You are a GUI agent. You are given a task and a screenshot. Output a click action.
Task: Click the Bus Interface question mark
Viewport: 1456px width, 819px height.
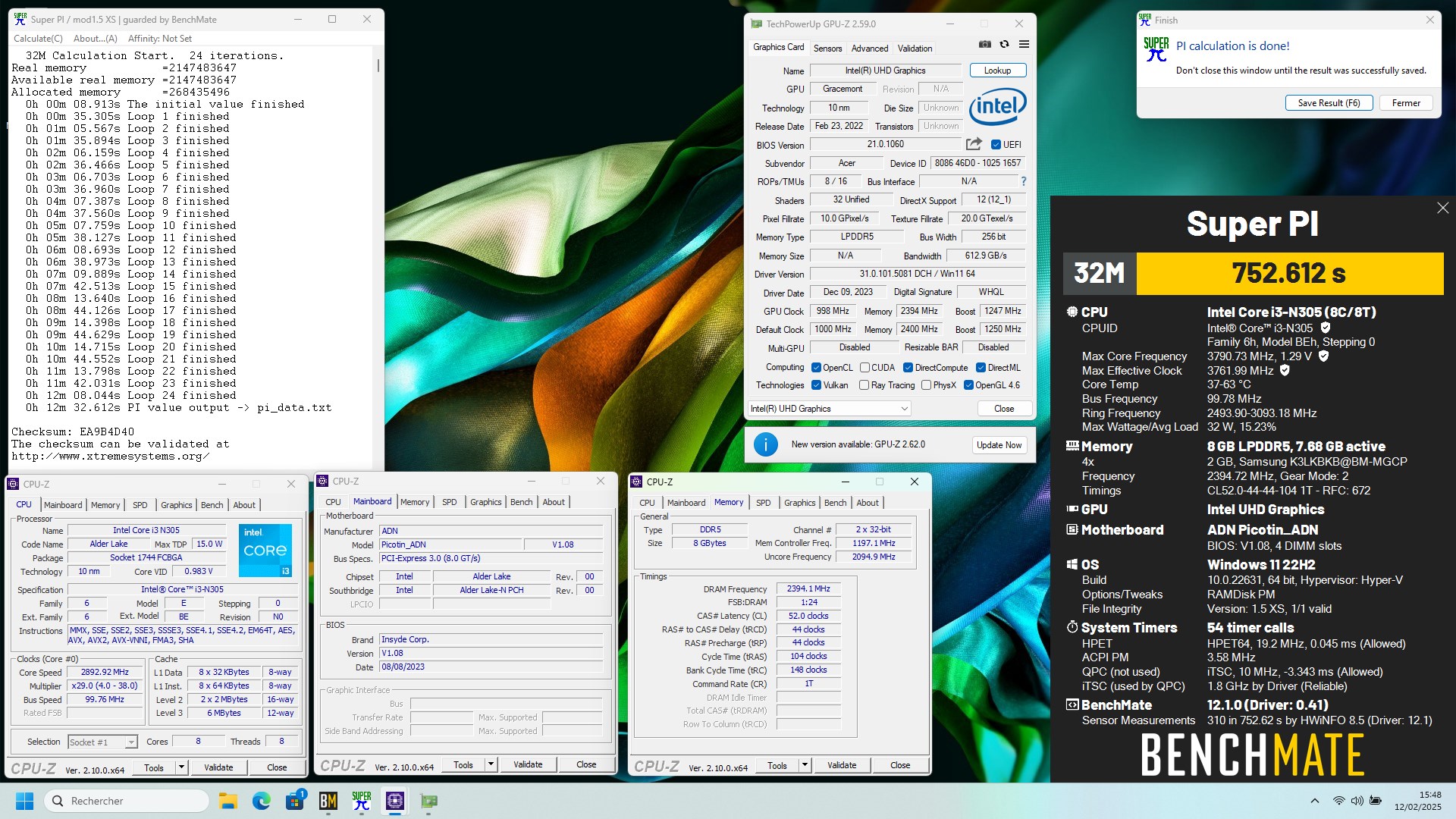coord(1023,181)
